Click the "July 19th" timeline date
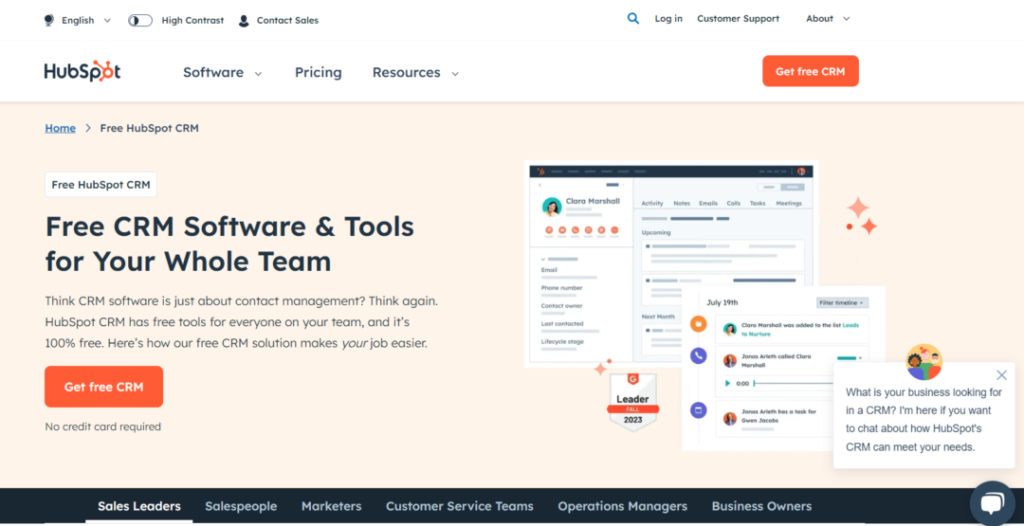The width and height of the screenshot is (1024, 526). pos(722,303)
